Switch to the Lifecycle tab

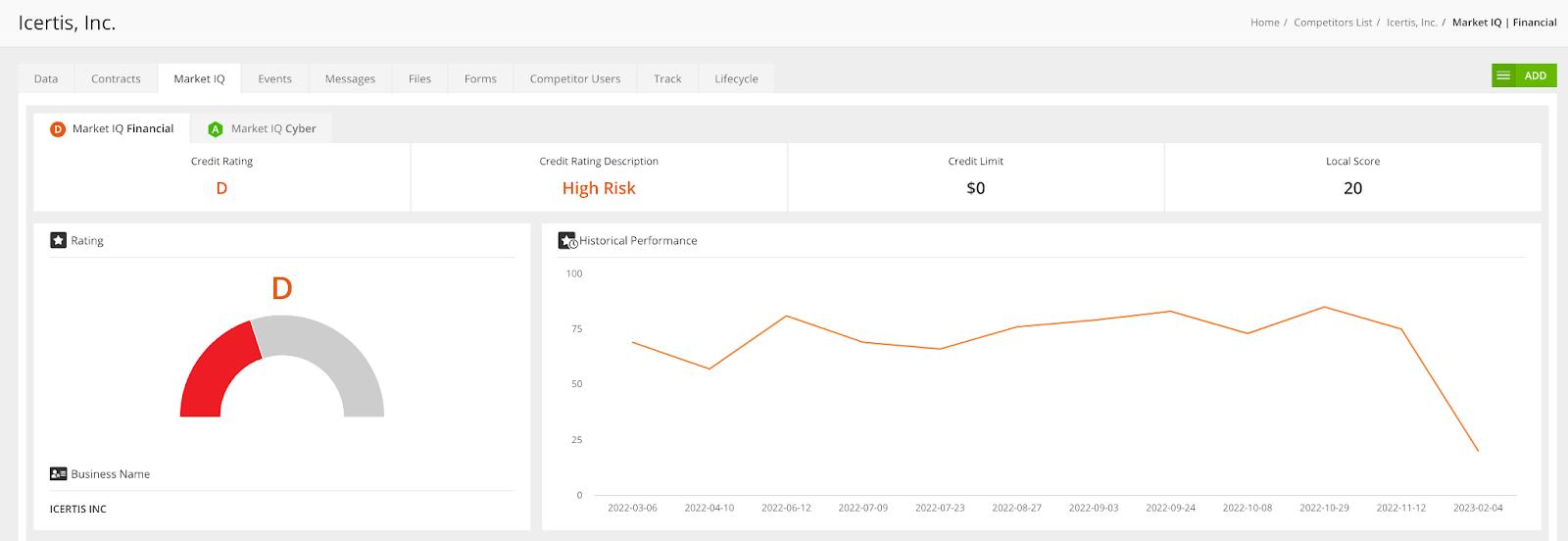point(736,78)
